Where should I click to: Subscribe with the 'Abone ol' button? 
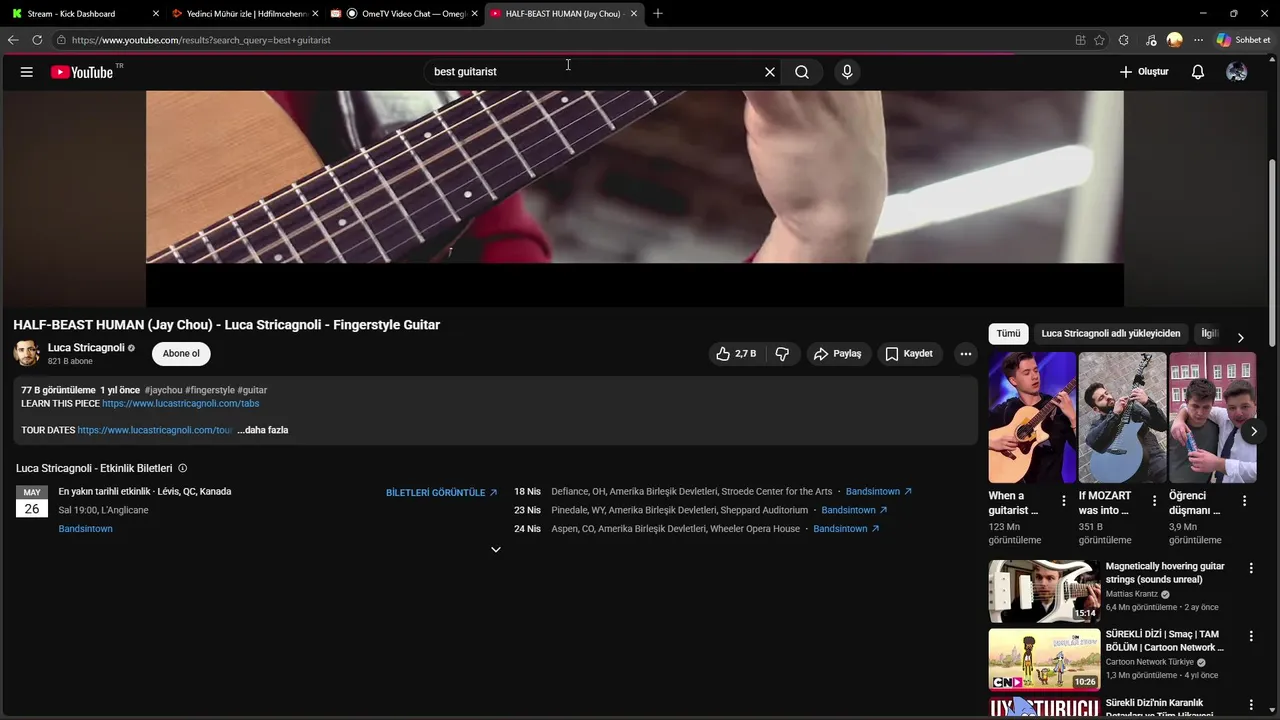tap(181, 354)
